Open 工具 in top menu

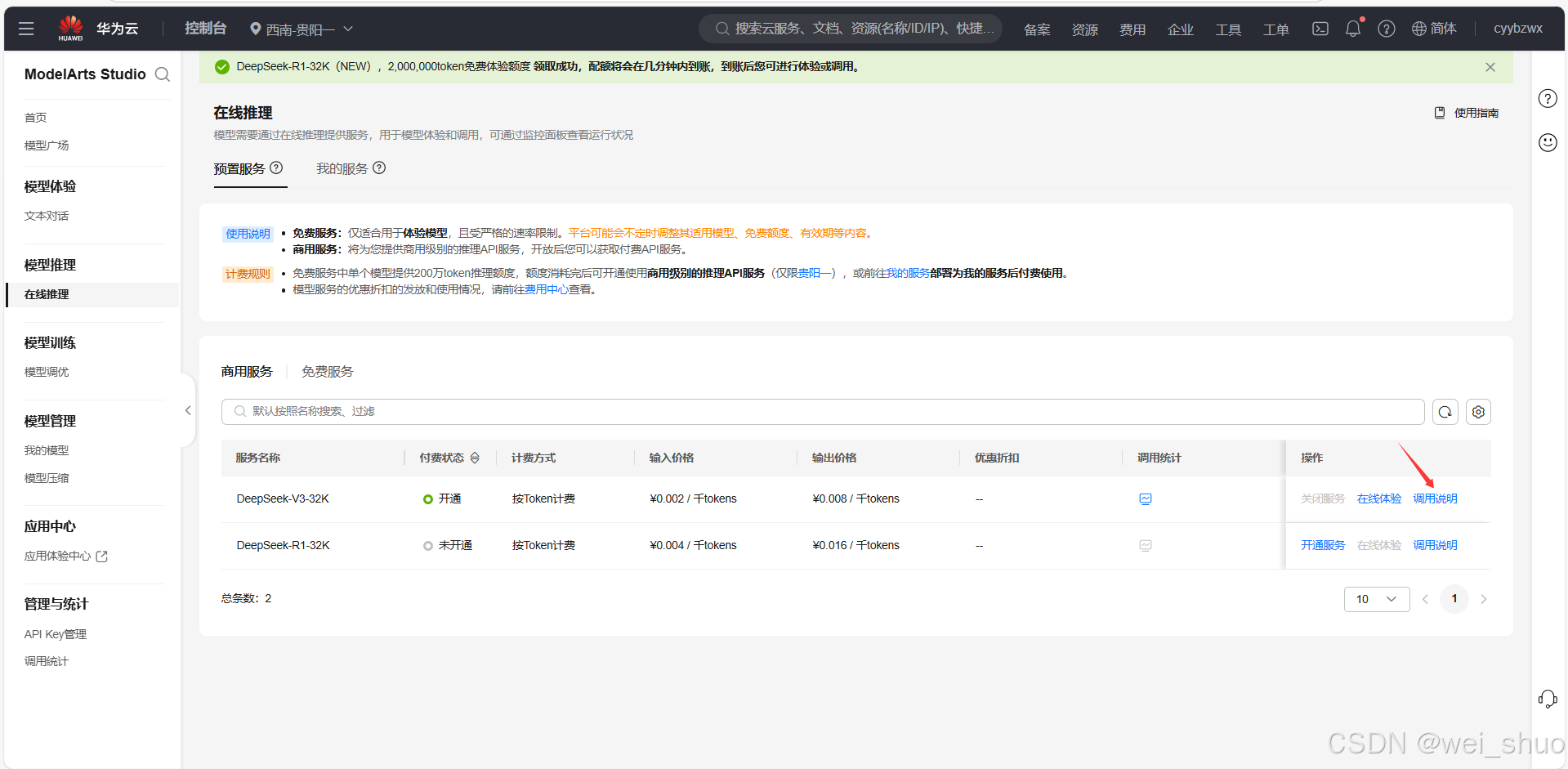(x=1228, y=29)
